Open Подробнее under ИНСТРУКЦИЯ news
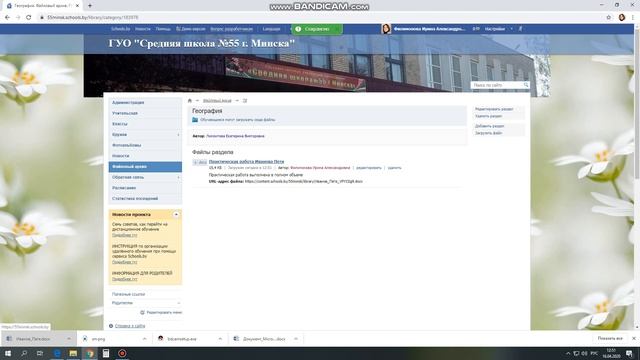 pyautogui.click(x=124, y=262)
